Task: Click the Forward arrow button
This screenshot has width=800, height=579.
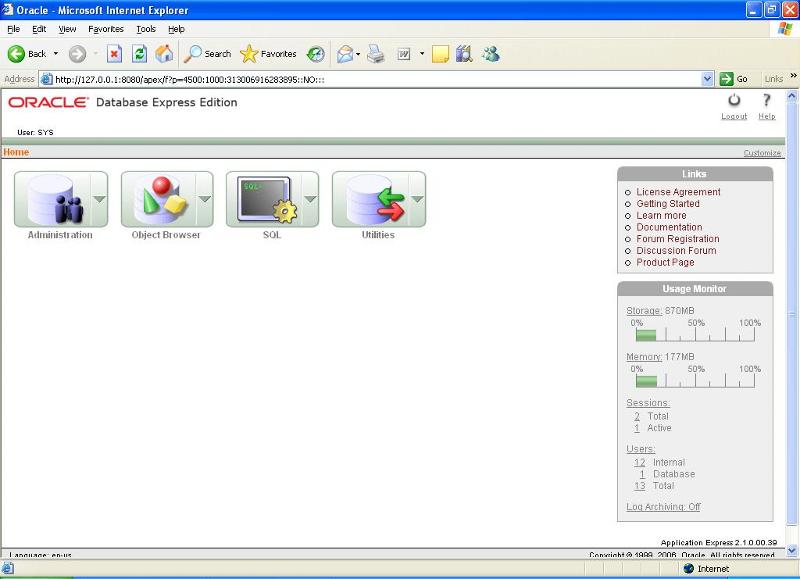Action: tap(77, 54)
